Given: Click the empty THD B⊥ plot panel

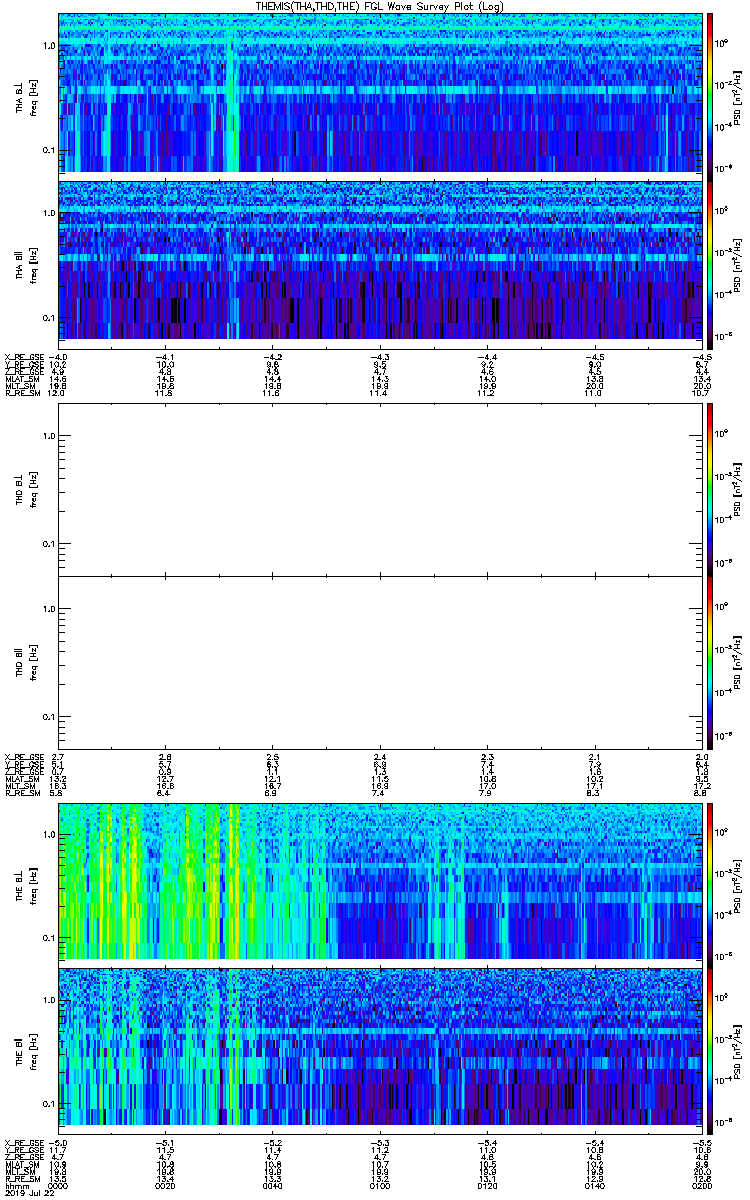Looking at the screenshot, I should coord(380,489).
